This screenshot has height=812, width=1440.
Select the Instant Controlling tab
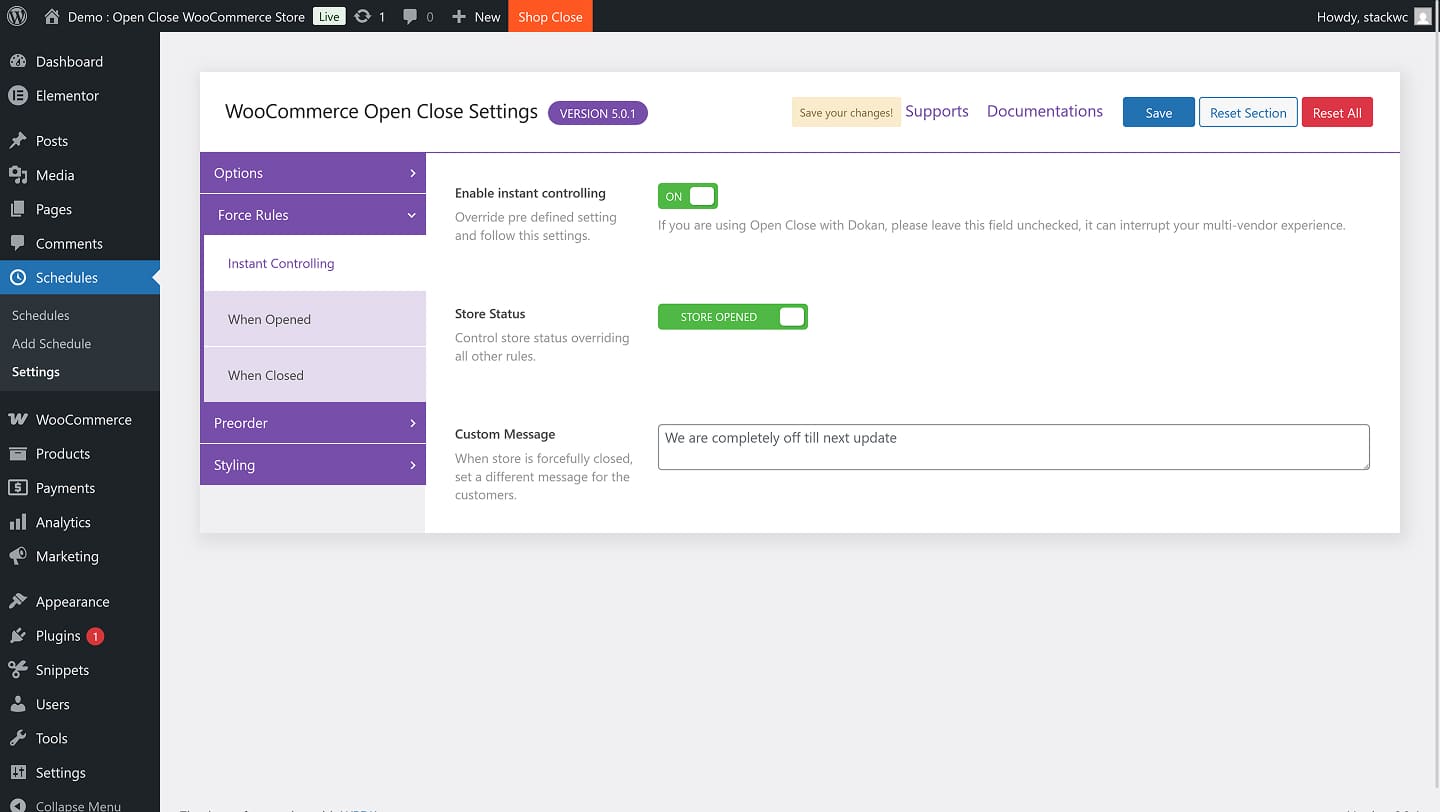pyautogui.click(x=314, y=263)
